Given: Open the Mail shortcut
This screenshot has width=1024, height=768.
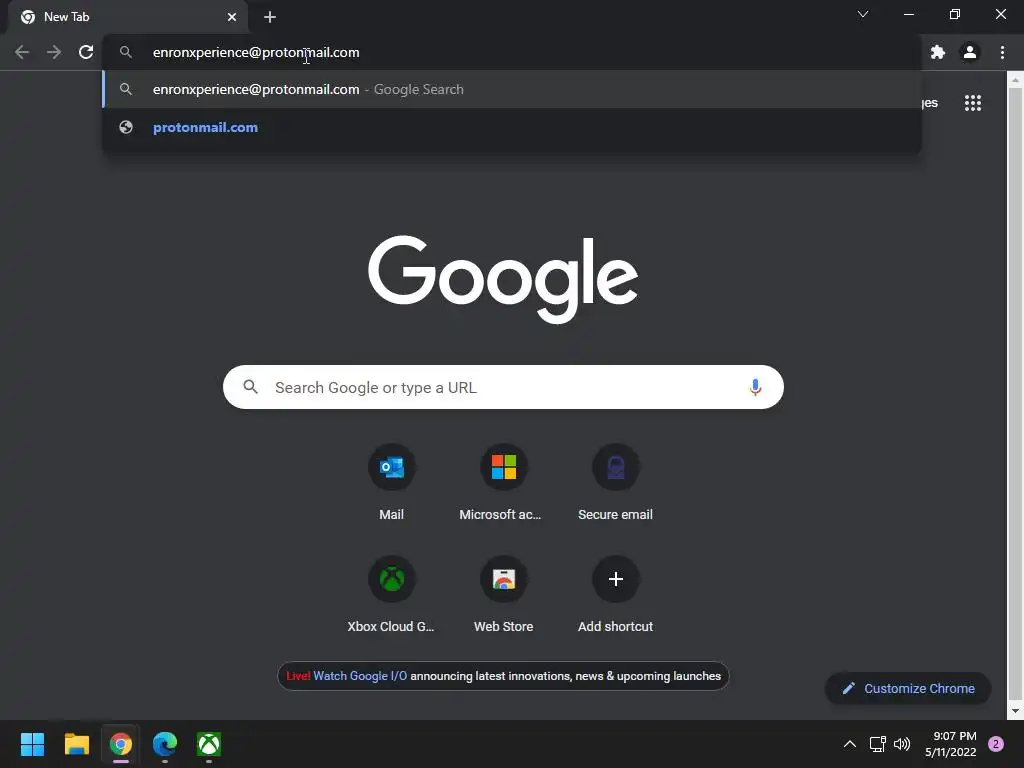Looking at the screenshot, I should pos(391,483).
